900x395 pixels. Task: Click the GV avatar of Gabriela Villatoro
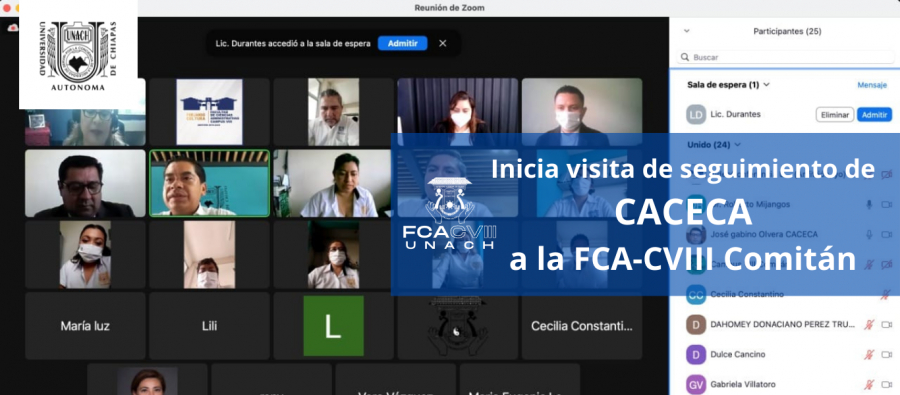pyautogui.click(x=696, y=384)
